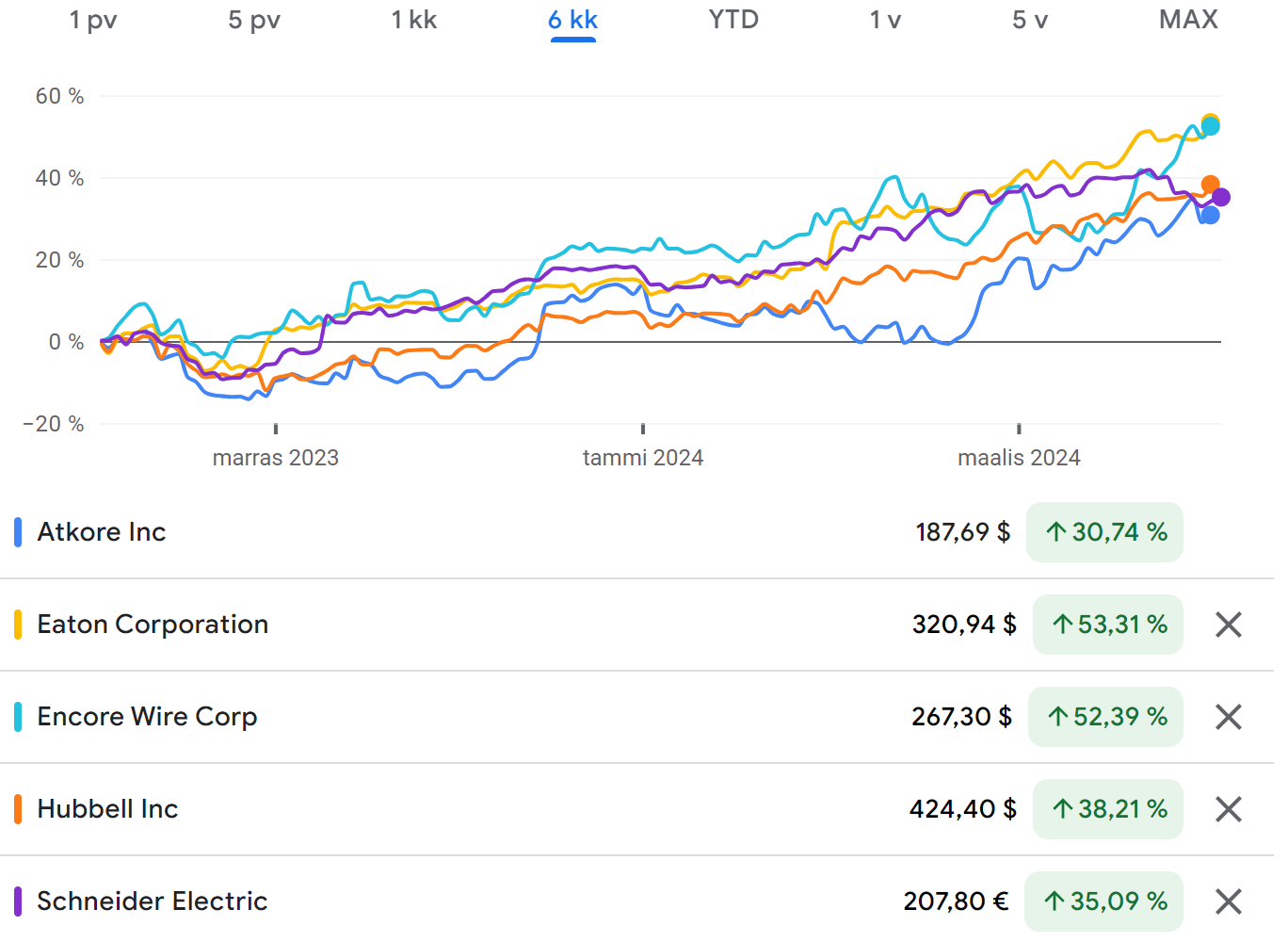
Task: Open the MAX time range
Action: pyautogui.click(x=1188, y=20)
